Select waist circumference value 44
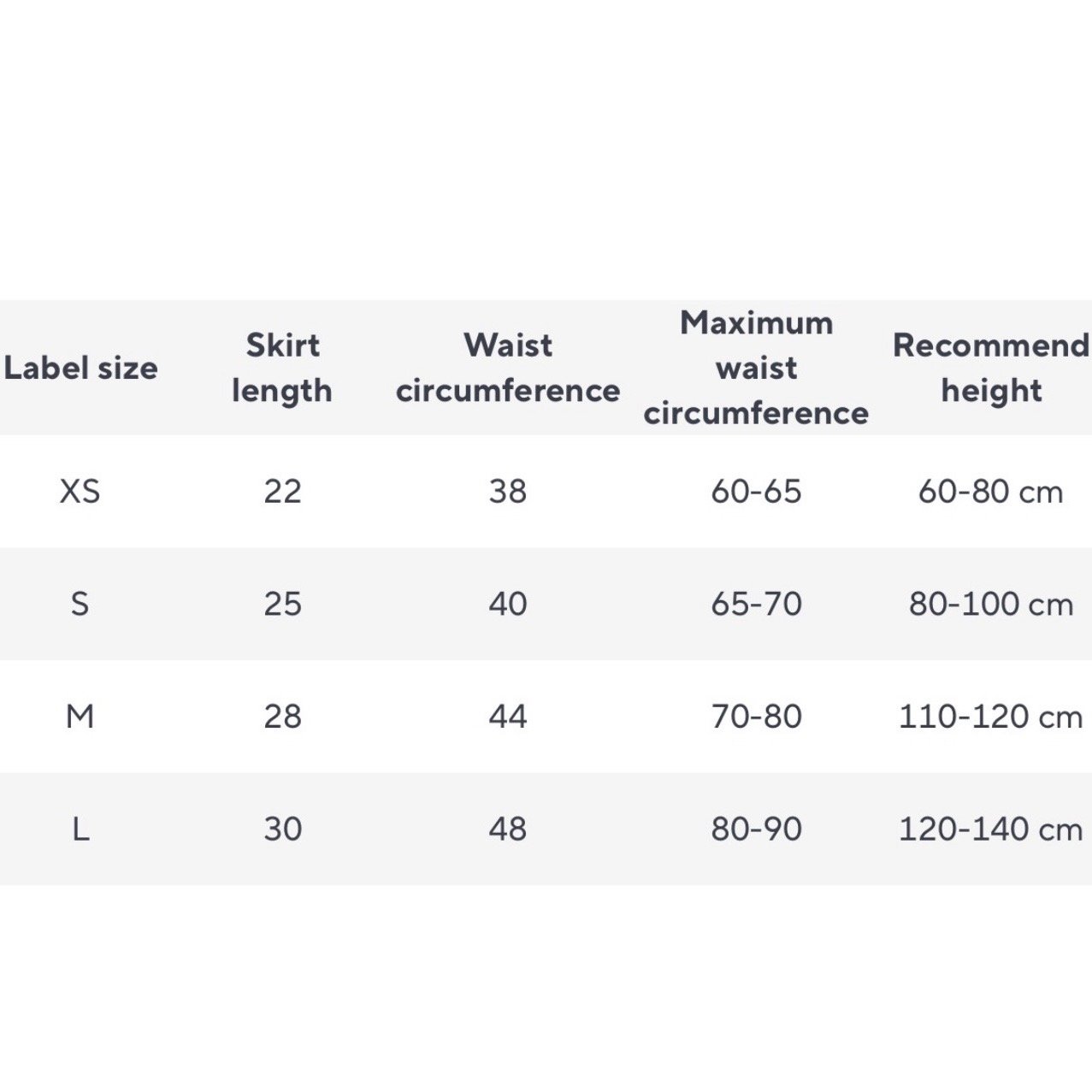The image size is (1092, 1092). (x=508, y=716)
